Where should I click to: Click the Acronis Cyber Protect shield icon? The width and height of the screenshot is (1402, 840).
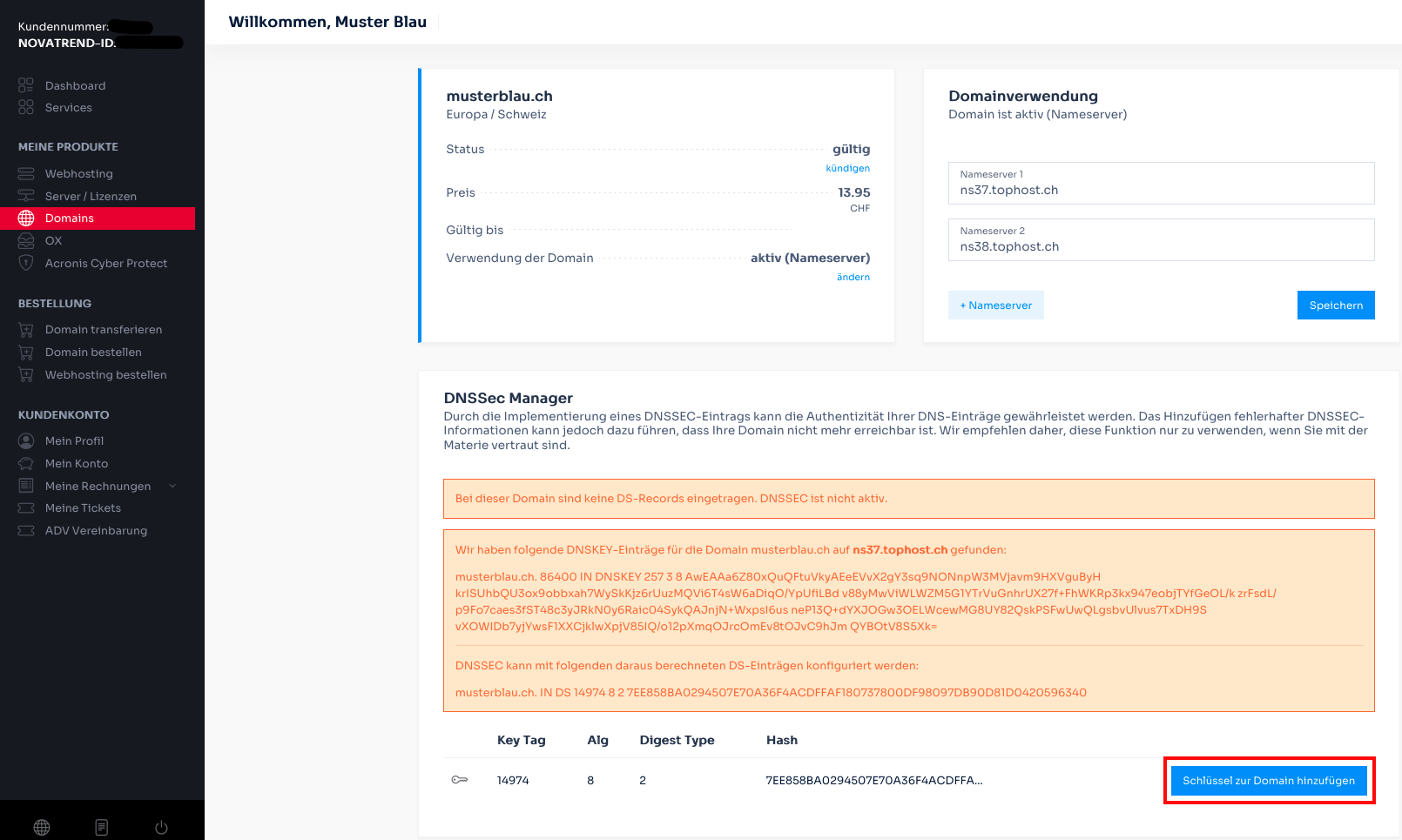26,263
